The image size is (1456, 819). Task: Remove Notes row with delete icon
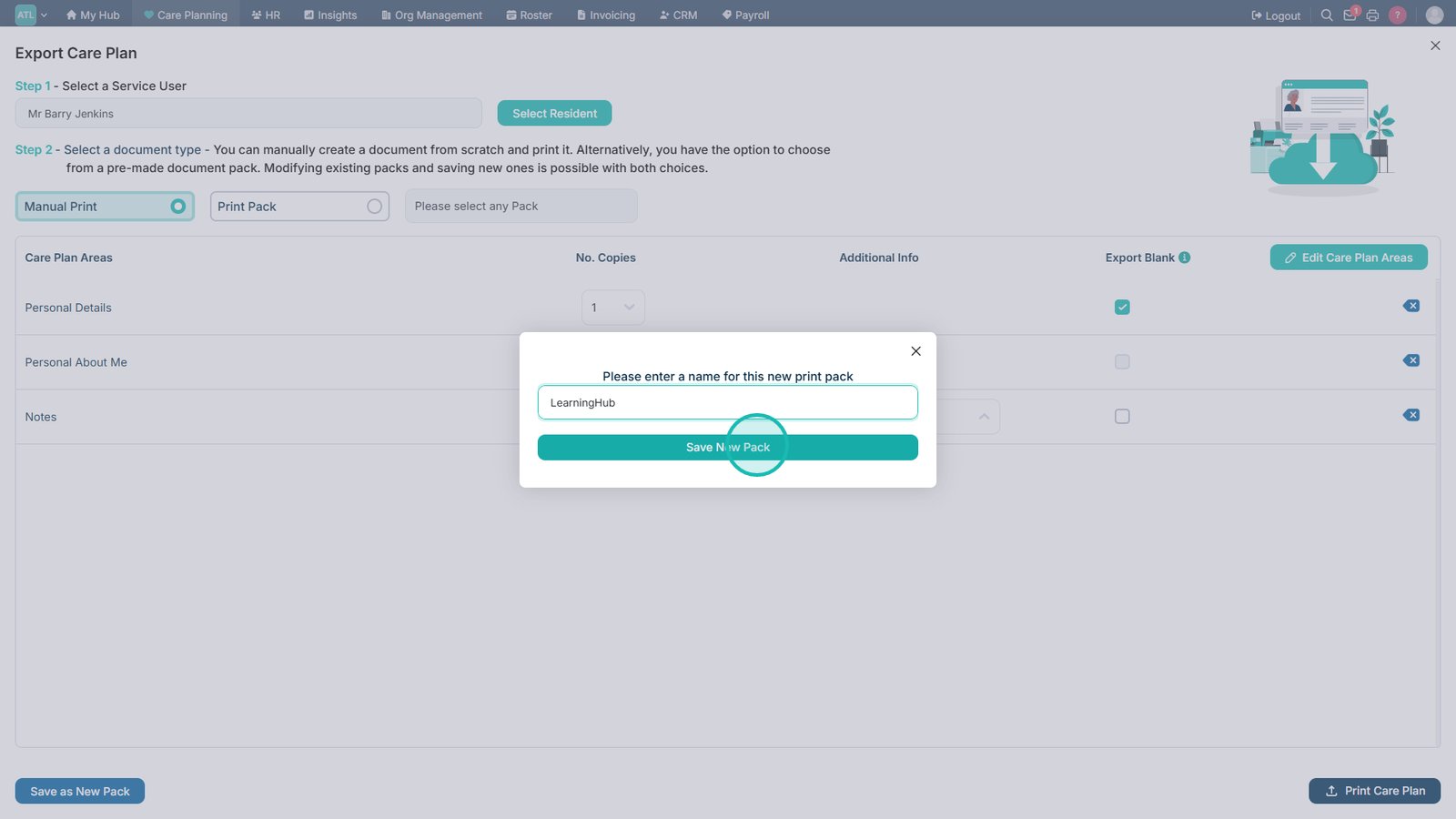click(1411, 415)
